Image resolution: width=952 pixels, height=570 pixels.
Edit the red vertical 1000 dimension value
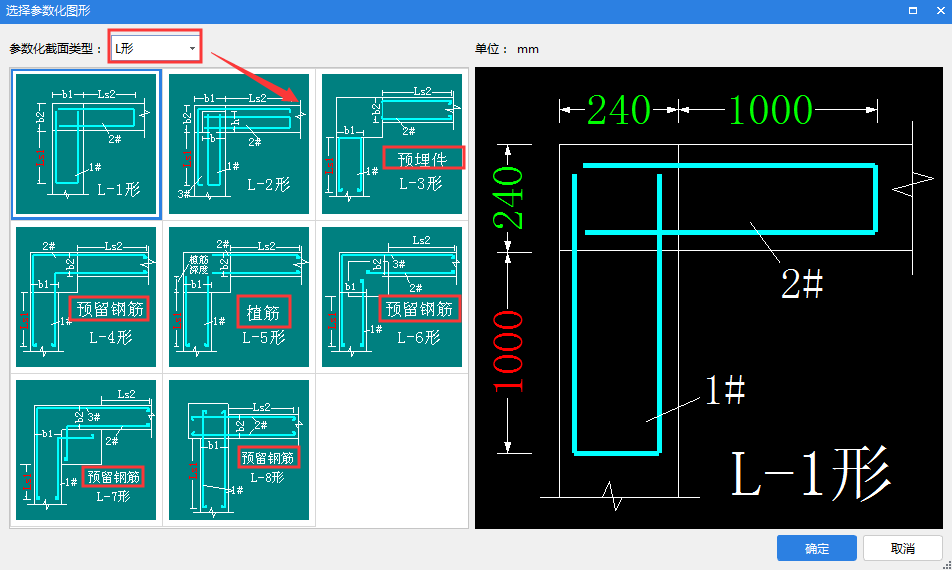coord(508,350)
